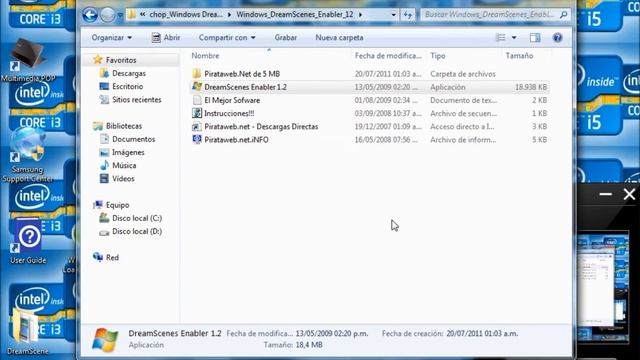Open view options dropdown arrow

pos(514,38)
